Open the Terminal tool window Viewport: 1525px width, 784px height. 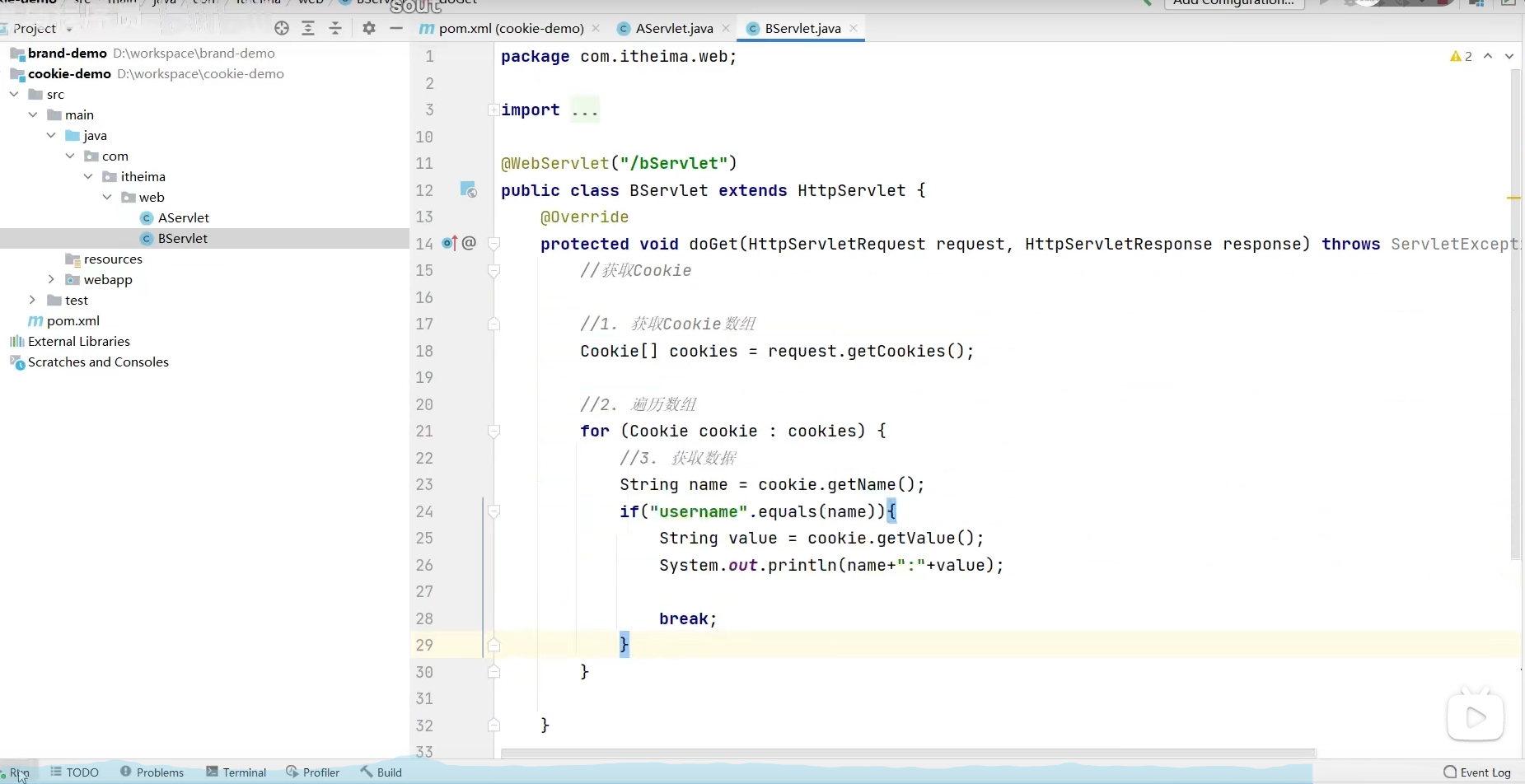[236, 772]
